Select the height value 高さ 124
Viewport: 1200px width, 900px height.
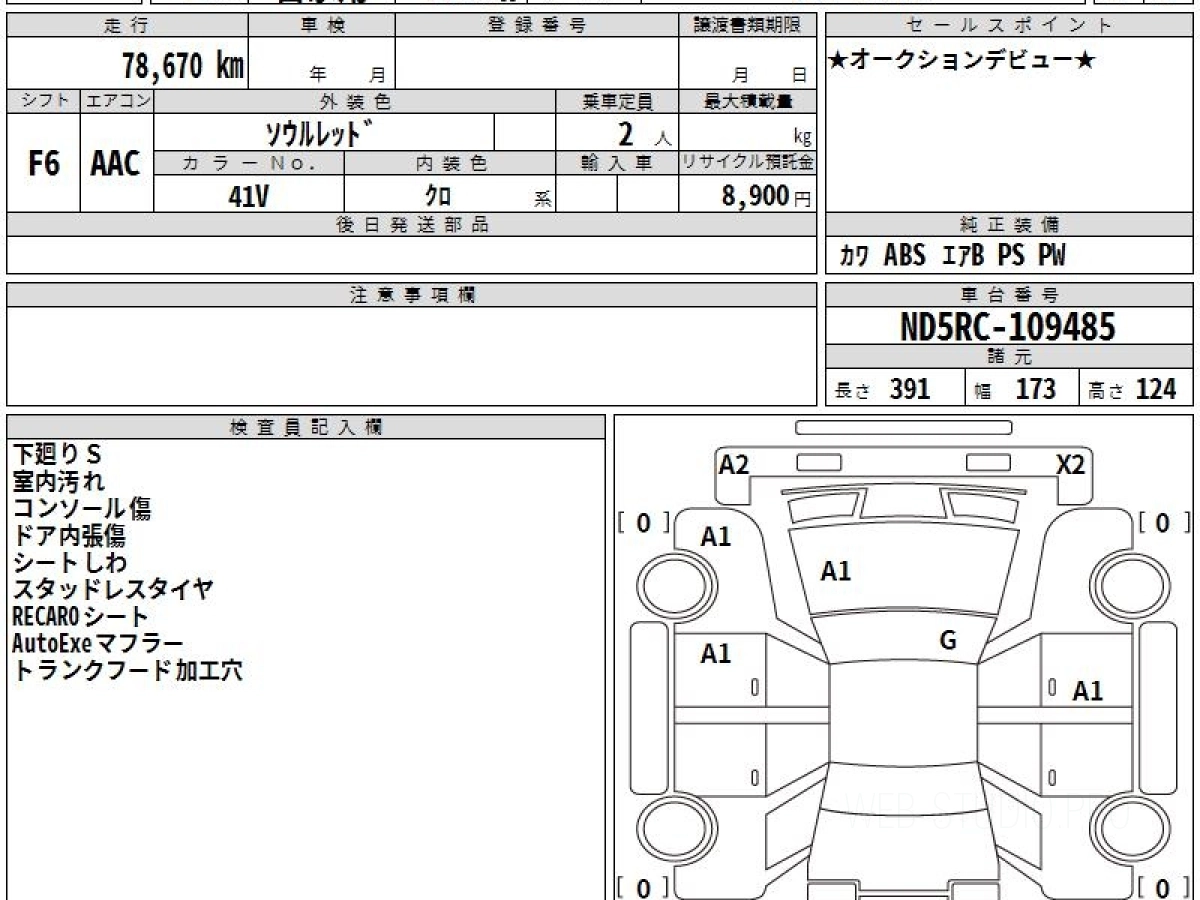tap(1132, 389)
